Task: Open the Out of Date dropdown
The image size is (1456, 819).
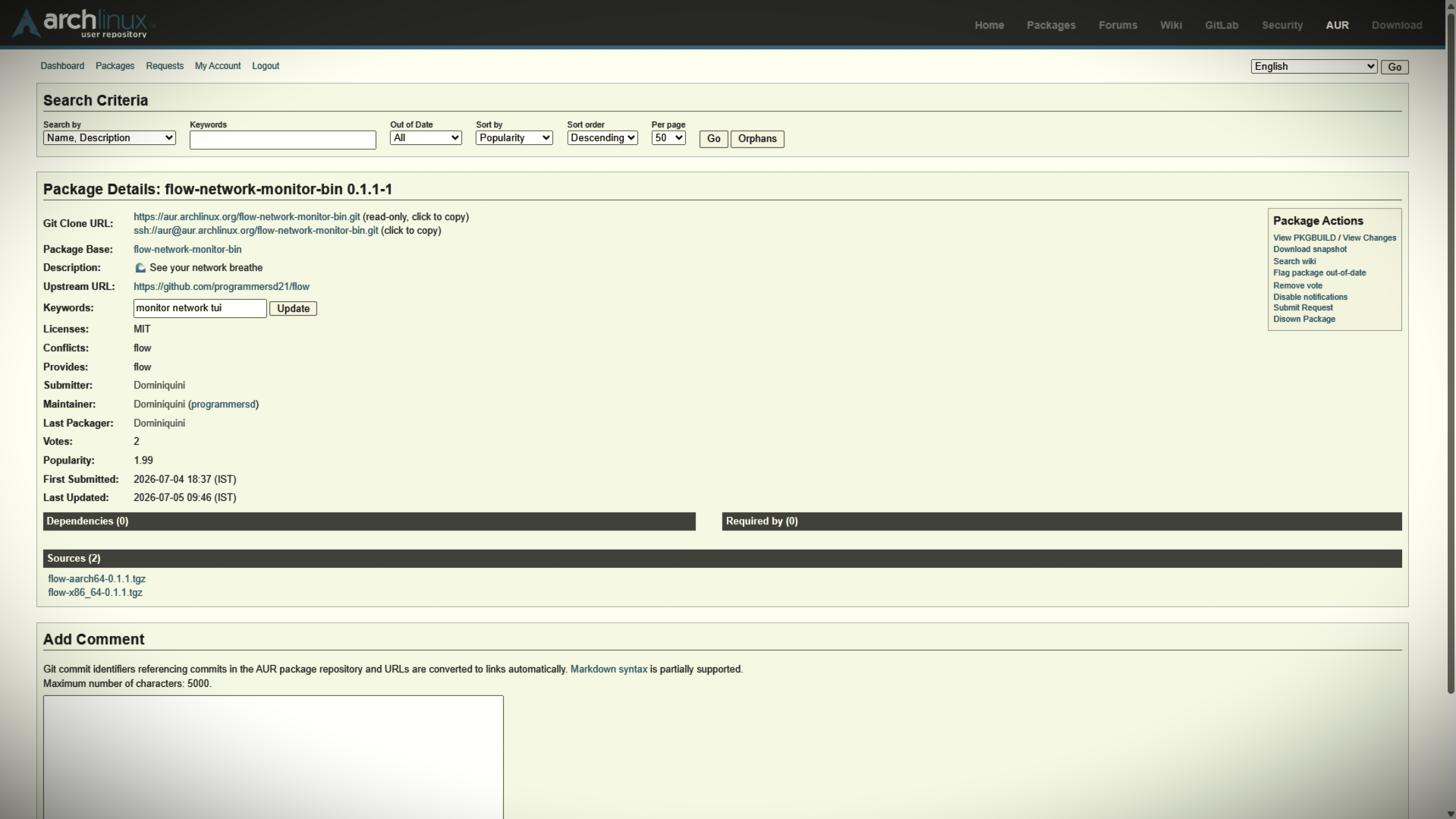Action: coord(426,138)
